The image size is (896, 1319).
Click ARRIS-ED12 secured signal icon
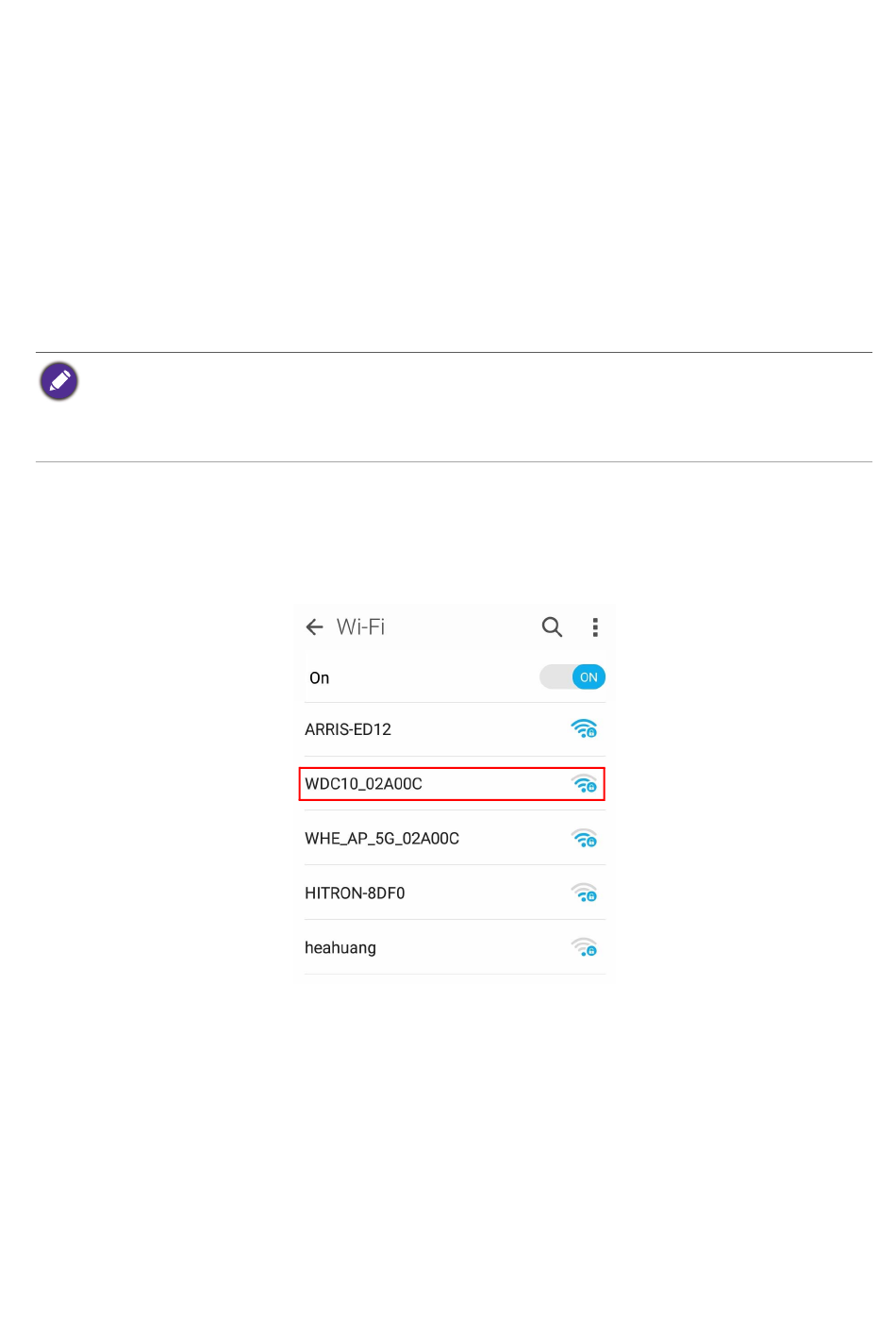coord(585,728)
